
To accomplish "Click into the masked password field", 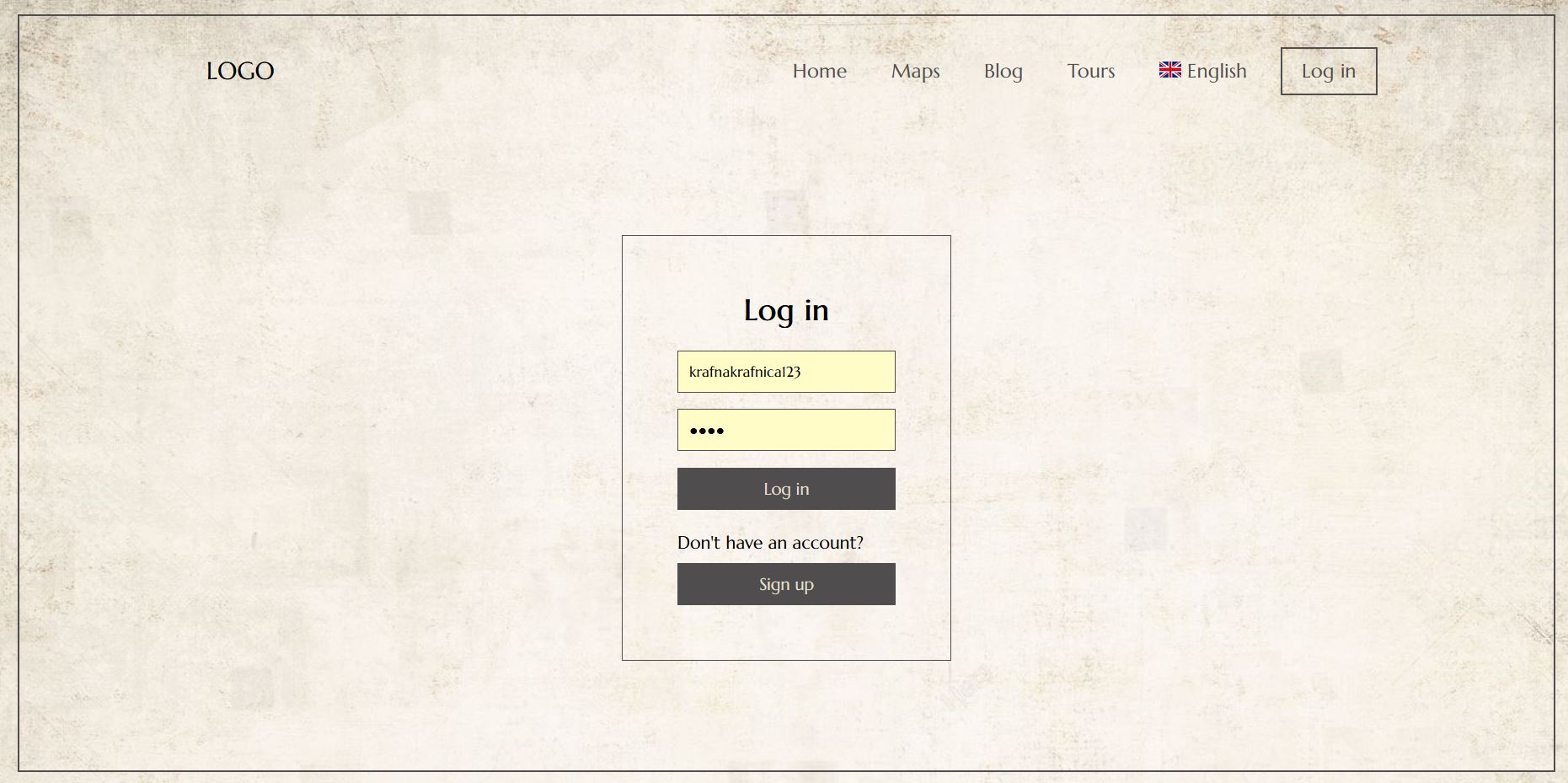I will [x=785, y=430].
